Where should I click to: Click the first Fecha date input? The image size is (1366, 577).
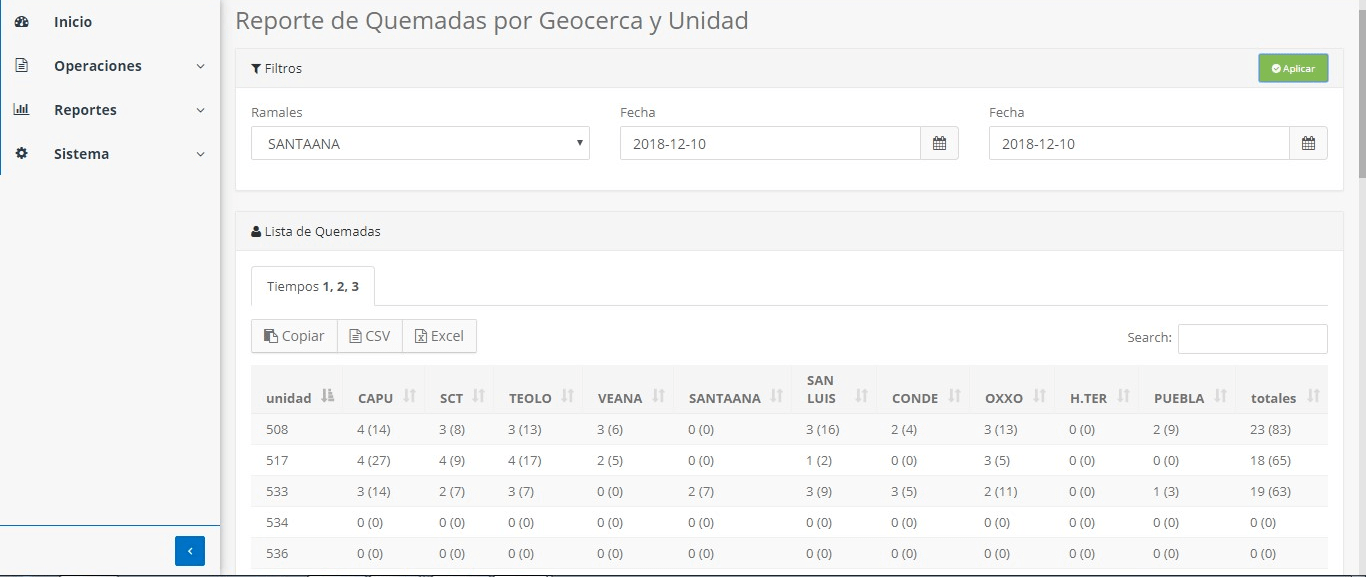pos(770,143)
